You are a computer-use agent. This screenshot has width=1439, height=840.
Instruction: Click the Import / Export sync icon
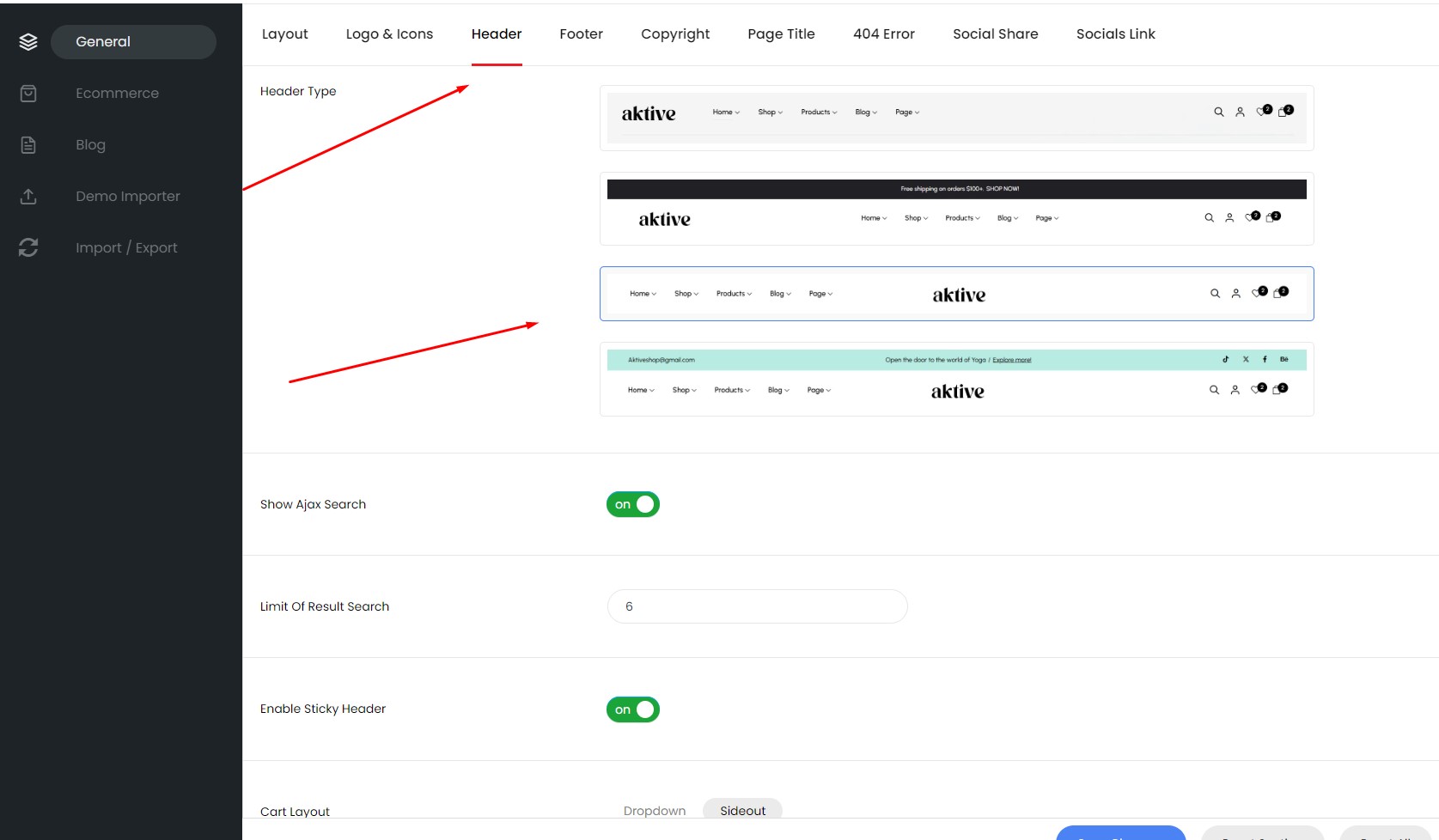pos(28,248)
